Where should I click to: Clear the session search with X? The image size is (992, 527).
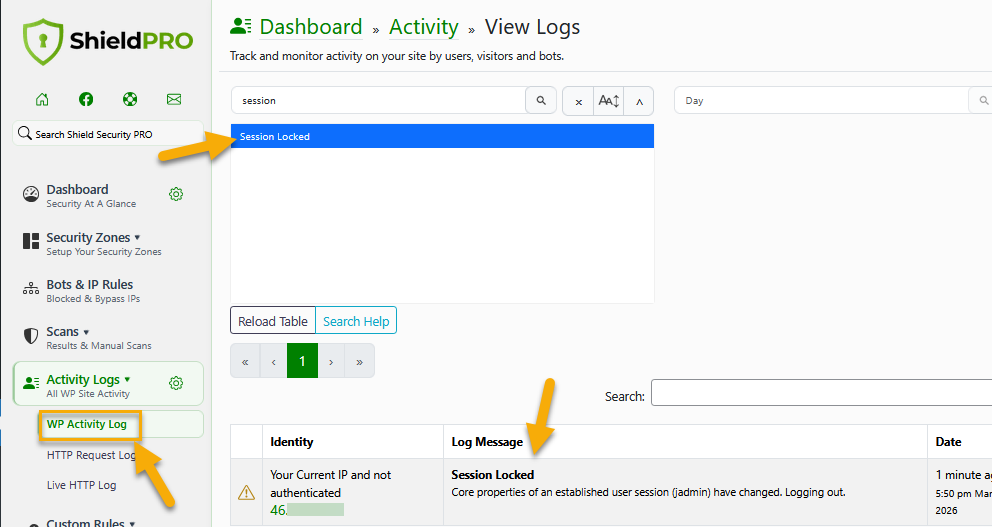(x=578, y=101)
